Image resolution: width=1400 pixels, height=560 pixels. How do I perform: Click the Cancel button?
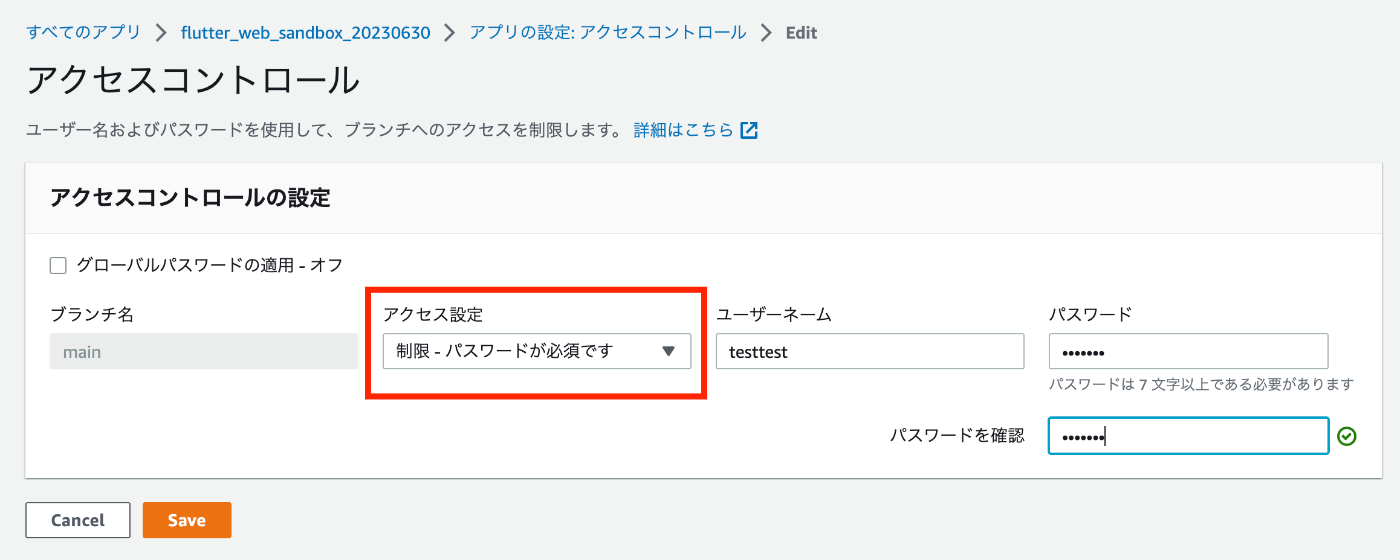(x=78, y=520)
